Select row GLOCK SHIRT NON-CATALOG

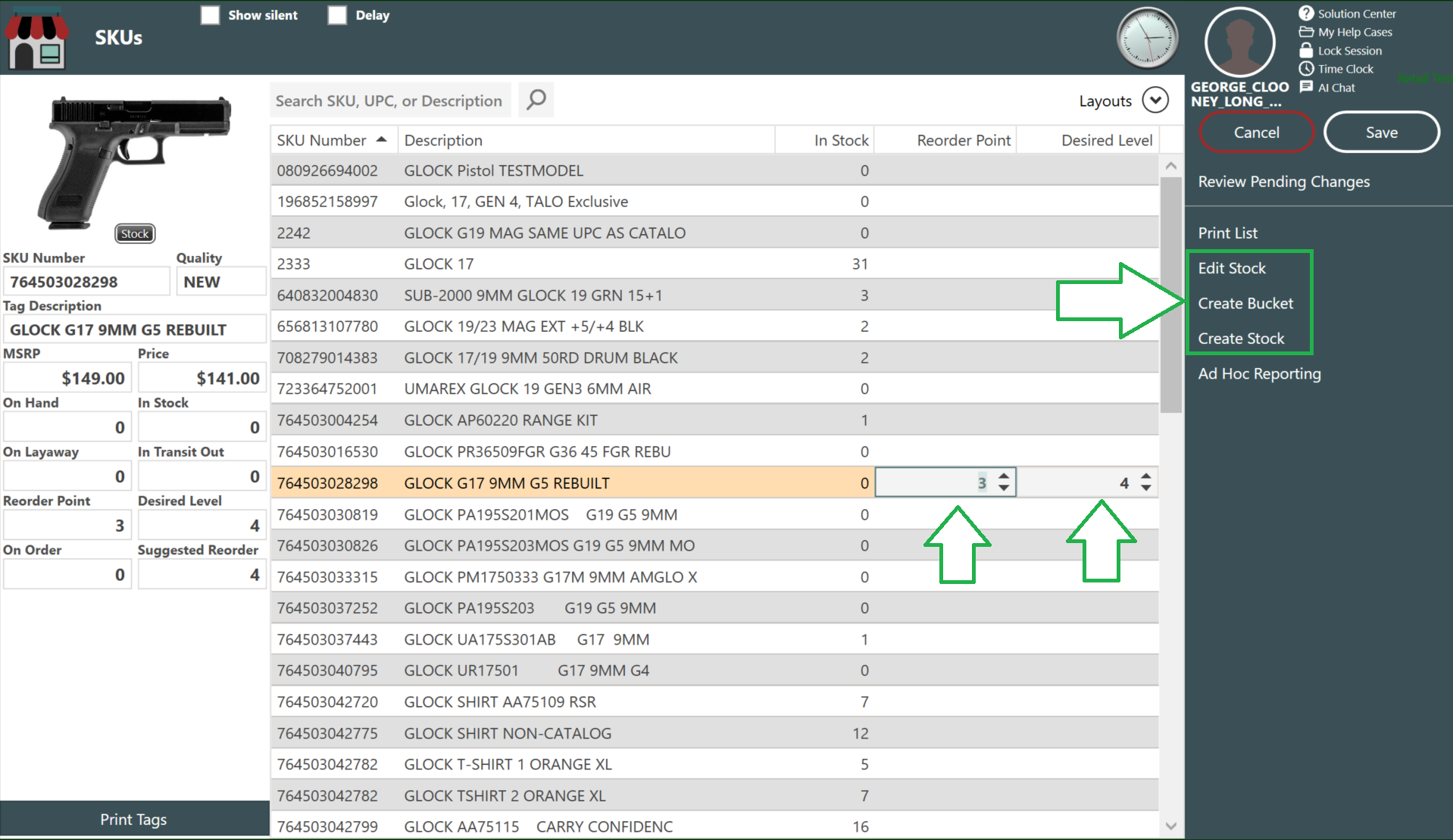(x=714, y=733)
